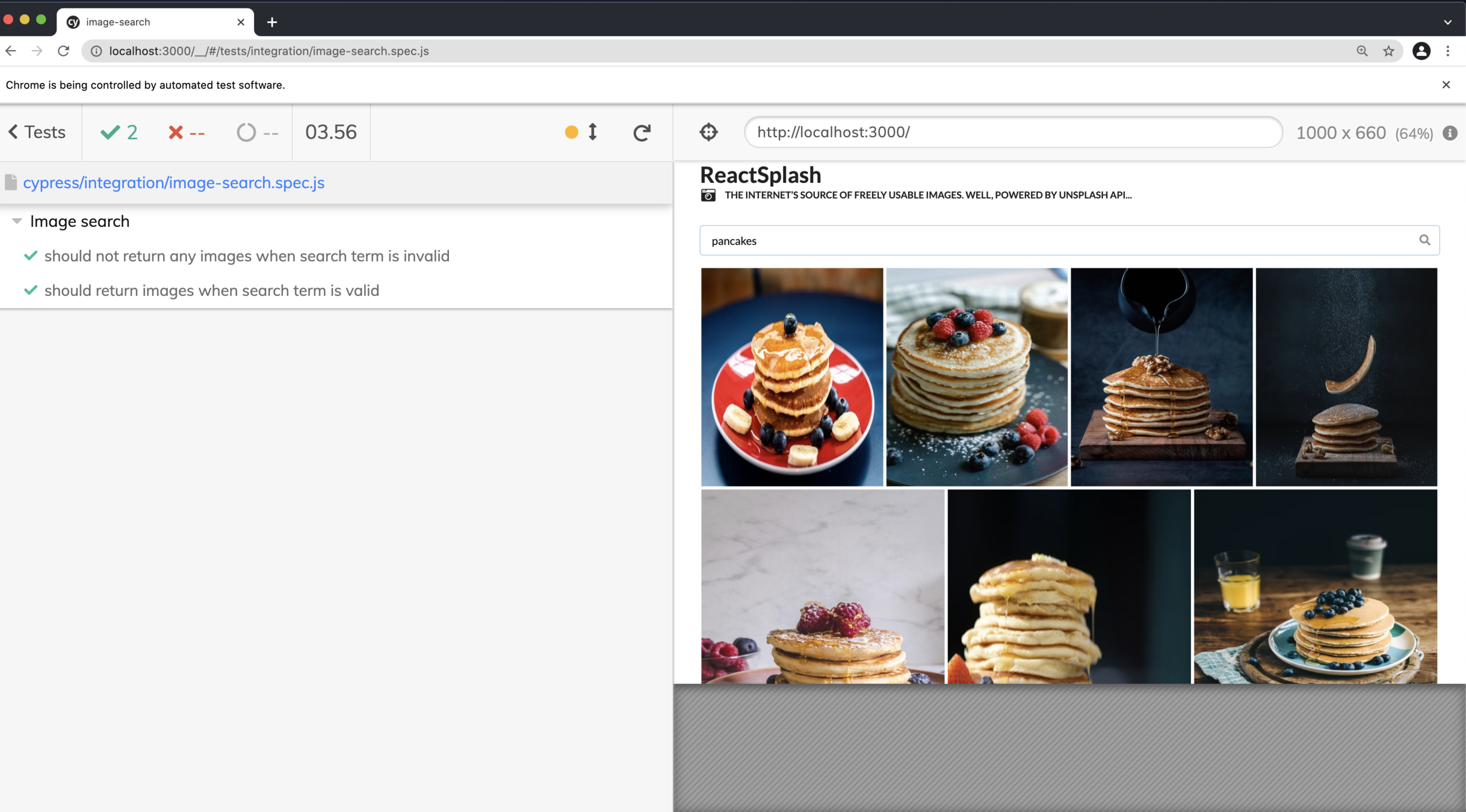
Task: Click the search magnifier icon in pancakes field
Action: coord(1424,240)
